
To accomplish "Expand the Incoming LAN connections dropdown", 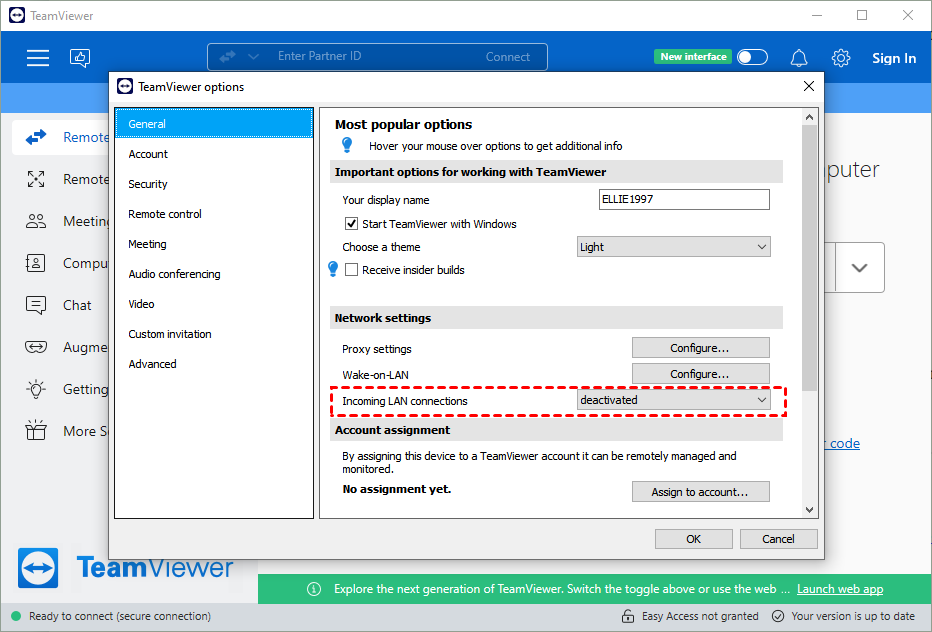I will coord(674,400).
